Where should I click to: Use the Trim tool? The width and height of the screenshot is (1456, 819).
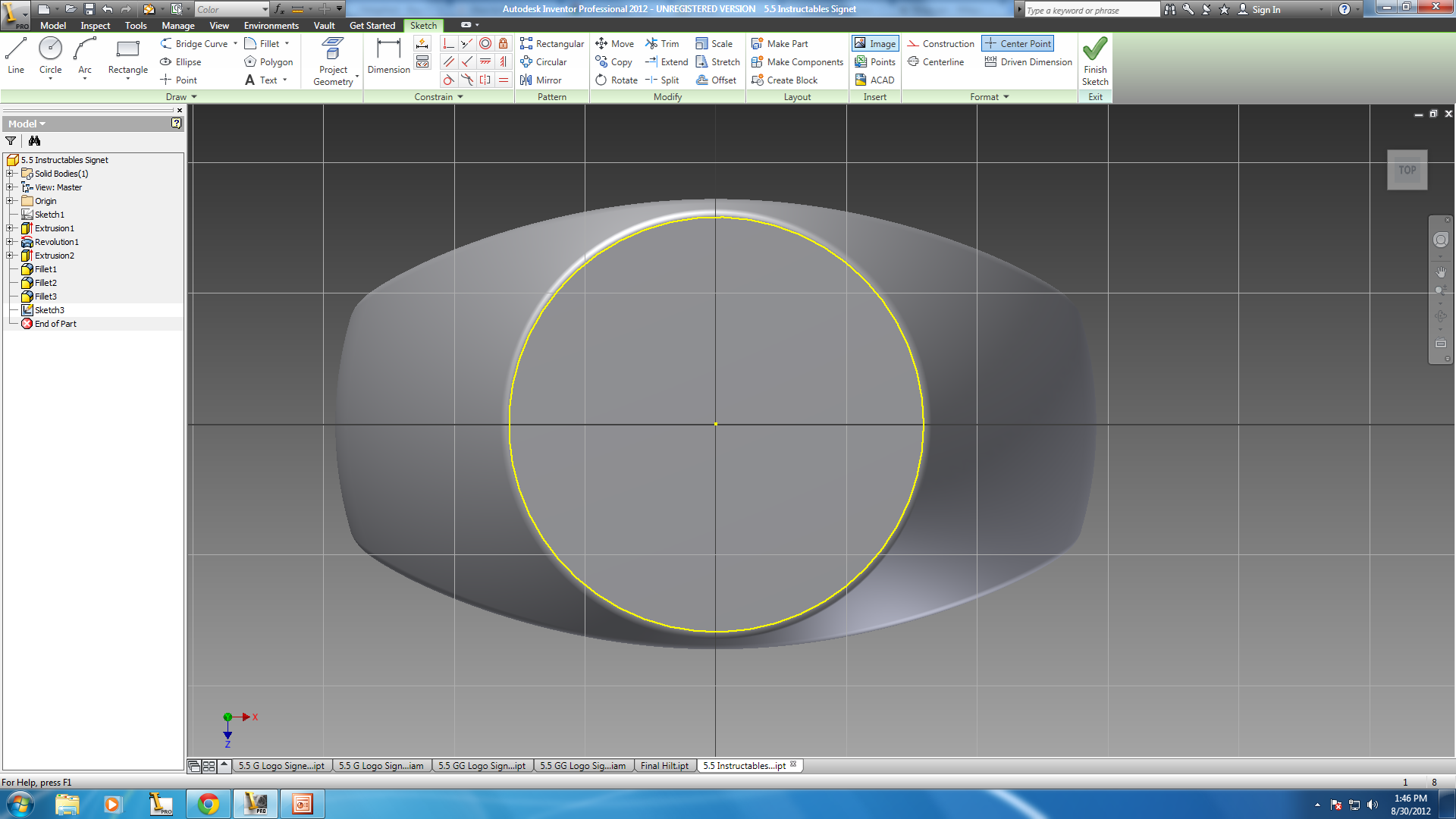tap(662, 44)
